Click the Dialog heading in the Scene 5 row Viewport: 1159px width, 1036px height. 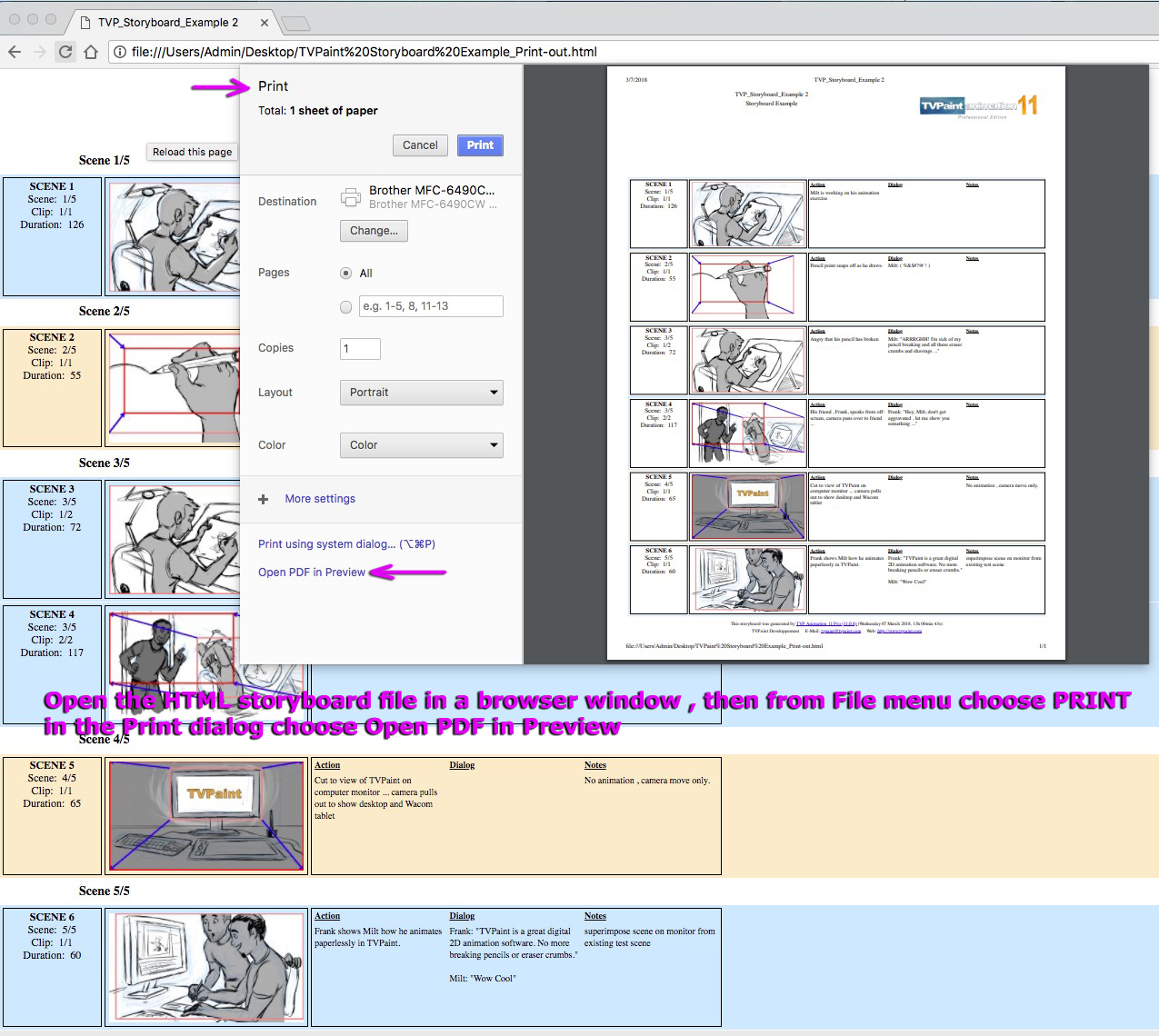tap(462, 765)
